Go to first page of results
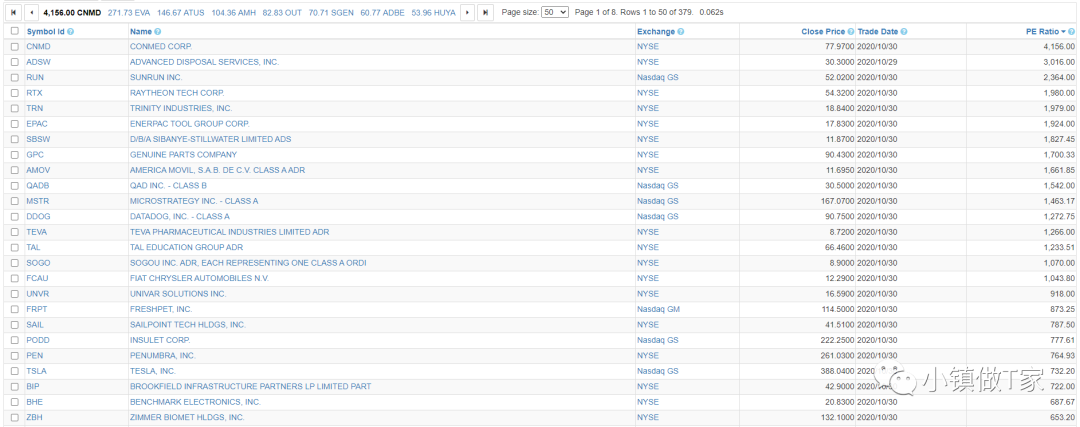The height and width of the screenshot is (427, 1080). (x=13, y=12)
